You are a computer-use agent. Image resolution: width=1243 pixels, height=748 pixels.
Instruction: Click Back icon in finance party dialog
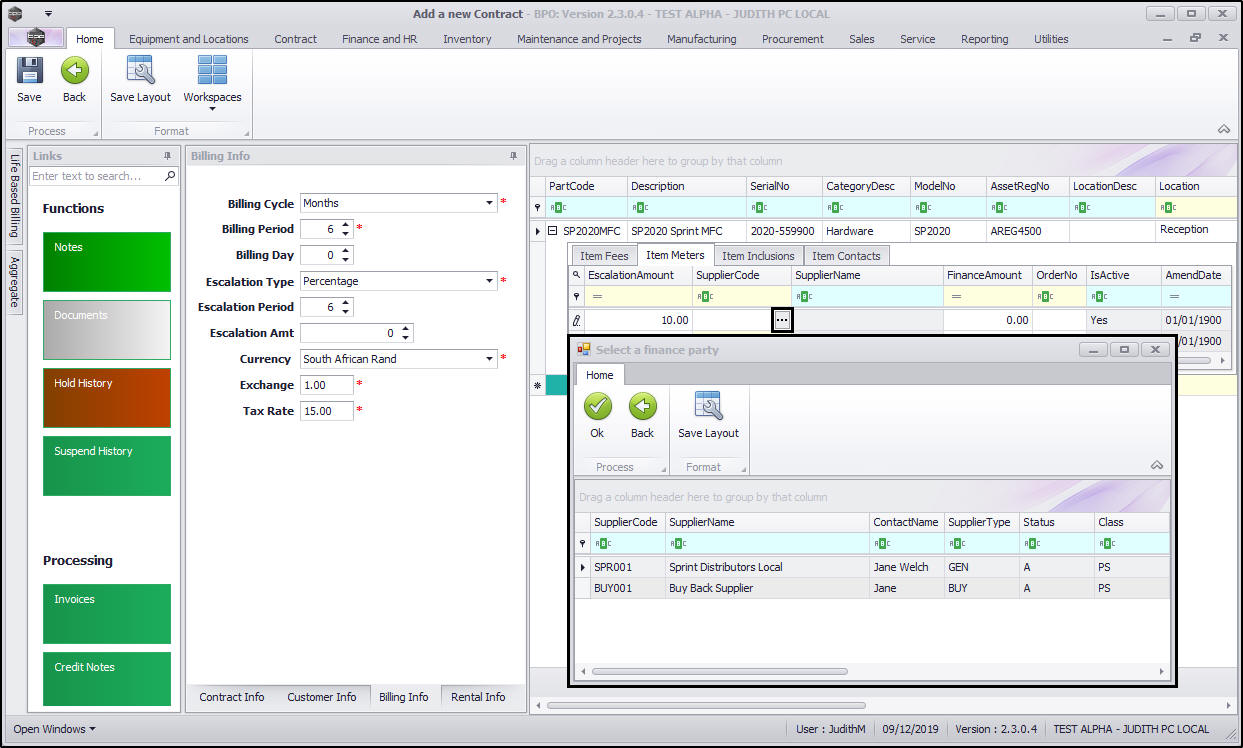642,407
